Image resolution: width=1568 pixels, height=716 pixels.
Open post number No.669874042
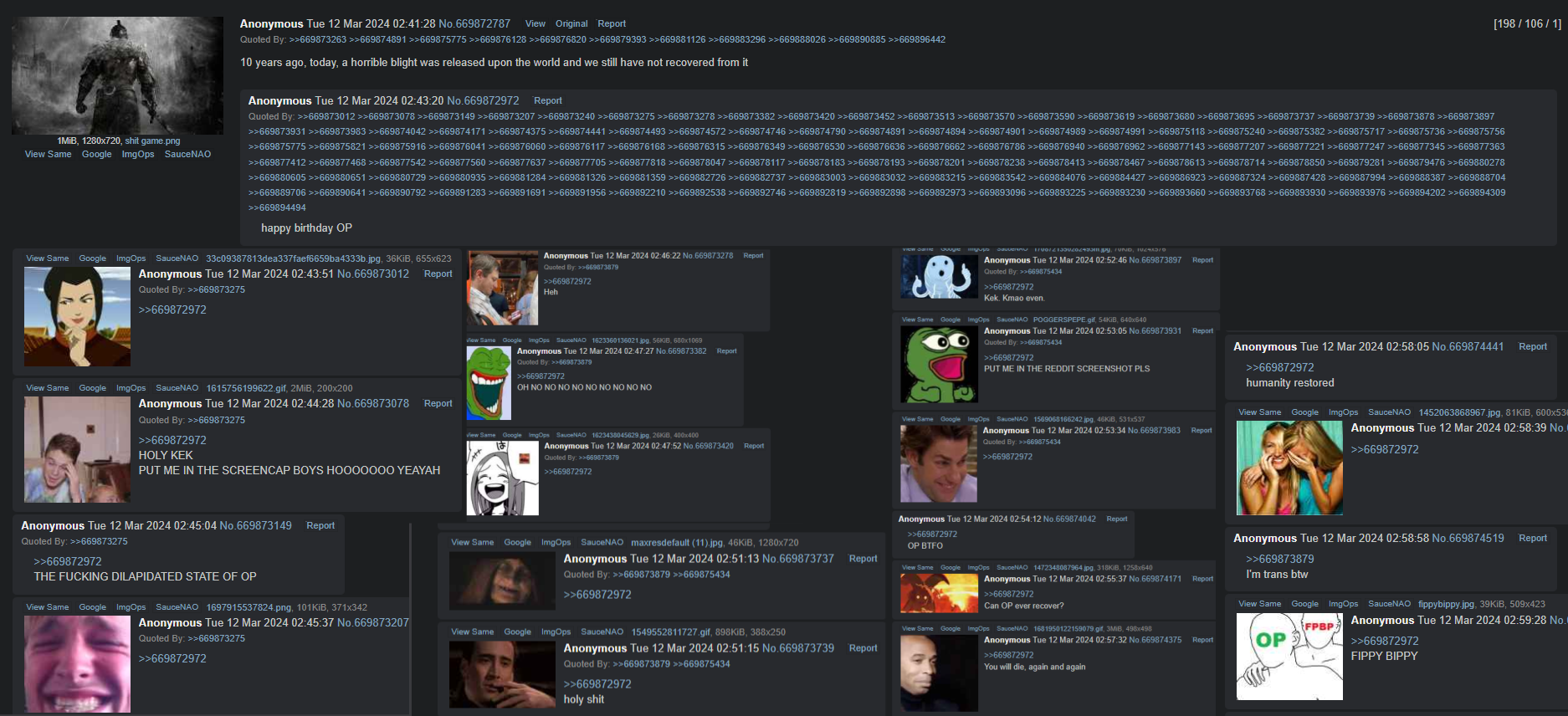[x=1069, y=519]
